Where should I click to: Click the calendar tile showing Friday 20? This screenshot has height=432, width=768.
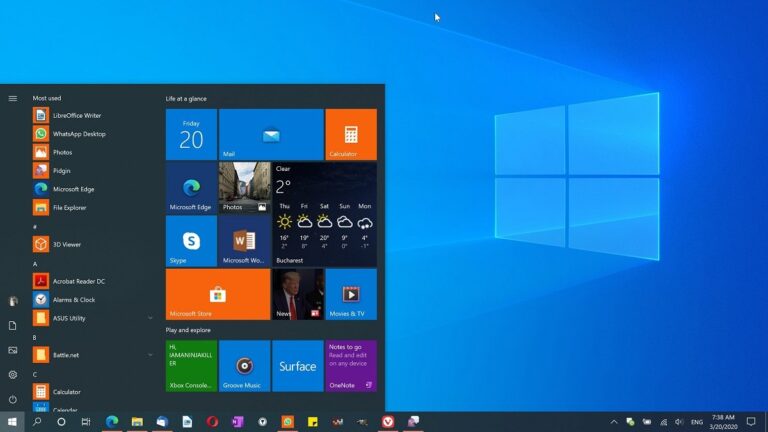(x=191, y=135)
